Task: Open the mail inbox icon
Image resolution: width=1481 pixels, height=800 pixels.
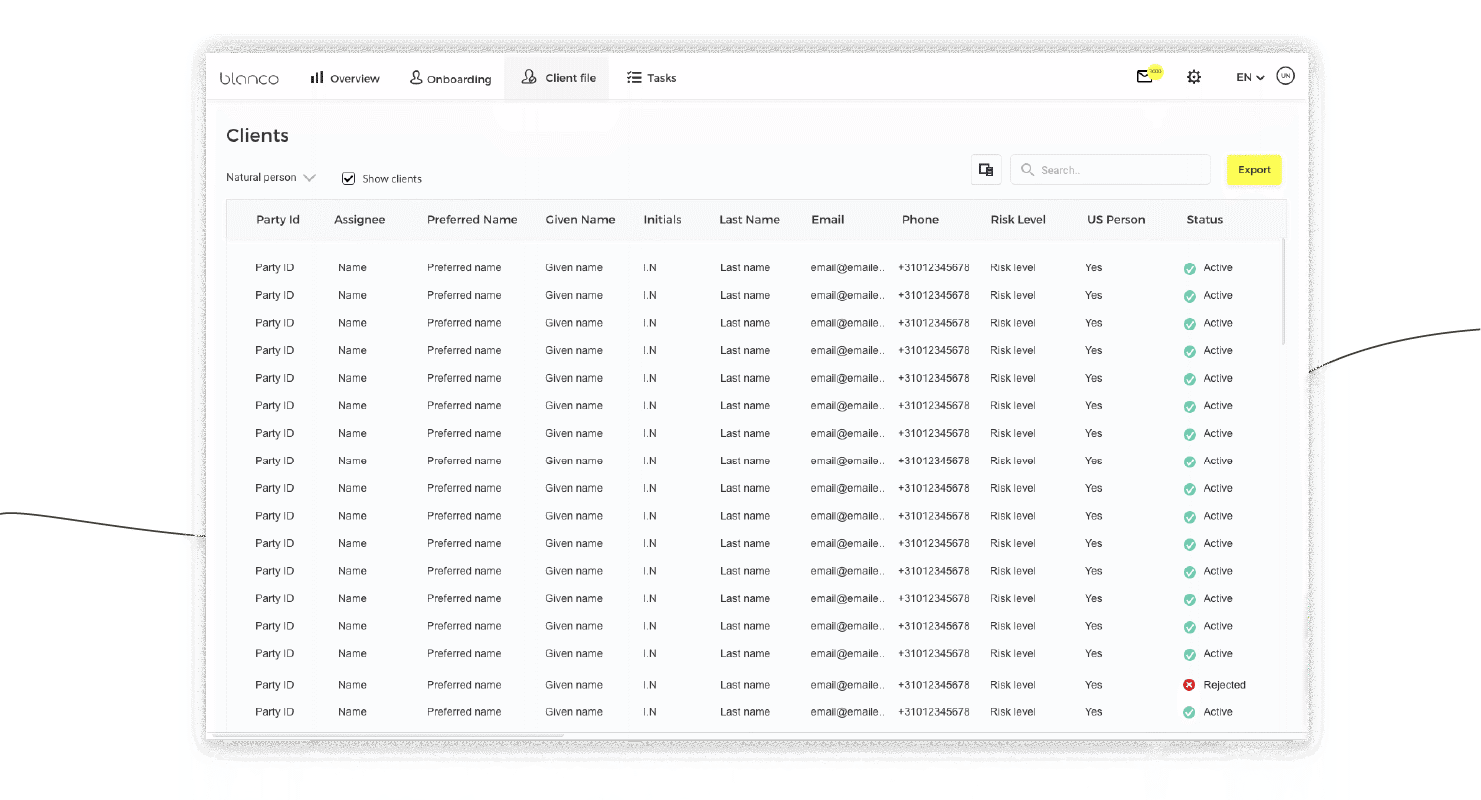Action: pyautogui.click(x=1145, y=77)
